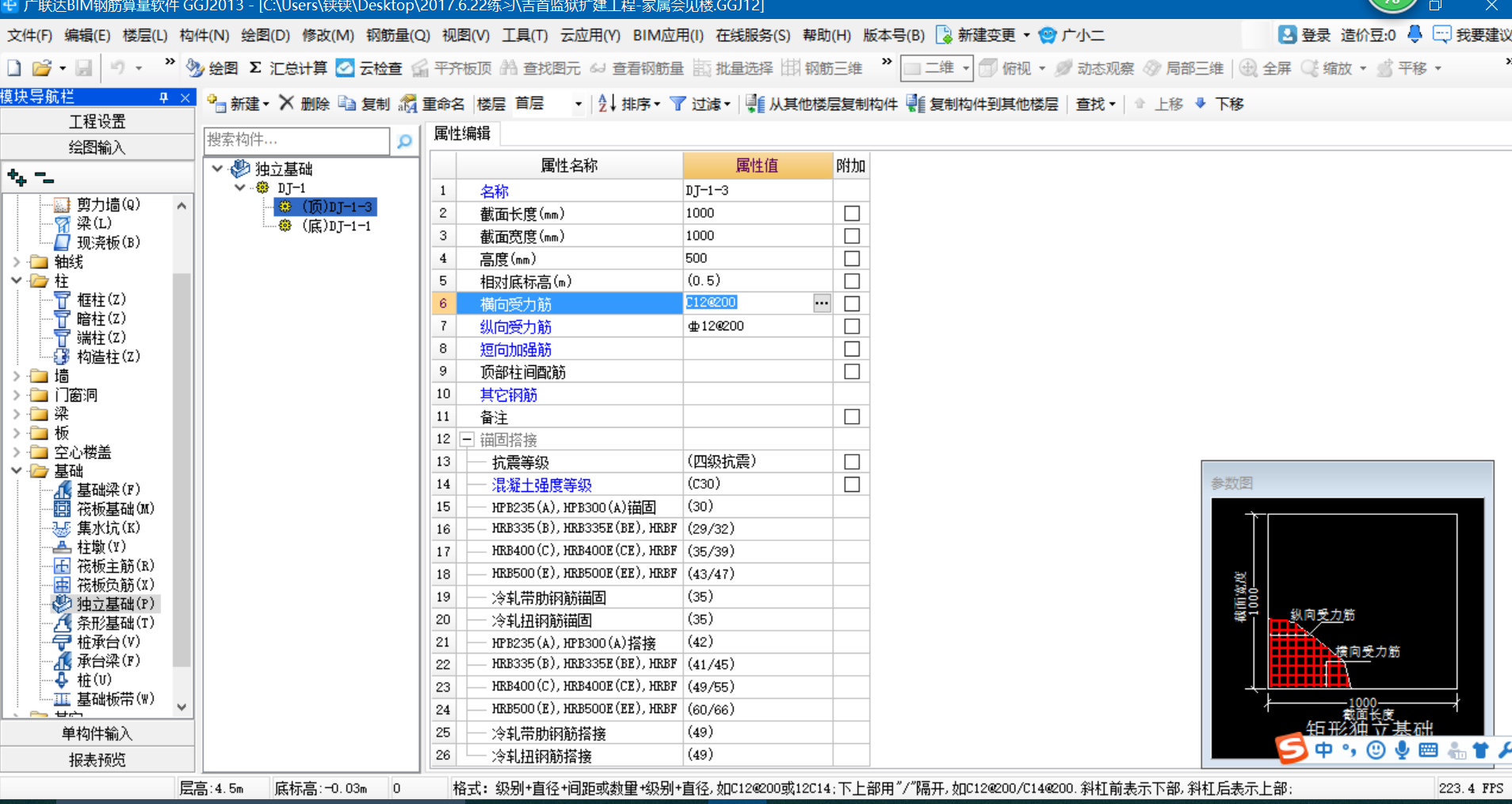
Task: Open the 楼层(L) menu
Action: click(145, 36)
